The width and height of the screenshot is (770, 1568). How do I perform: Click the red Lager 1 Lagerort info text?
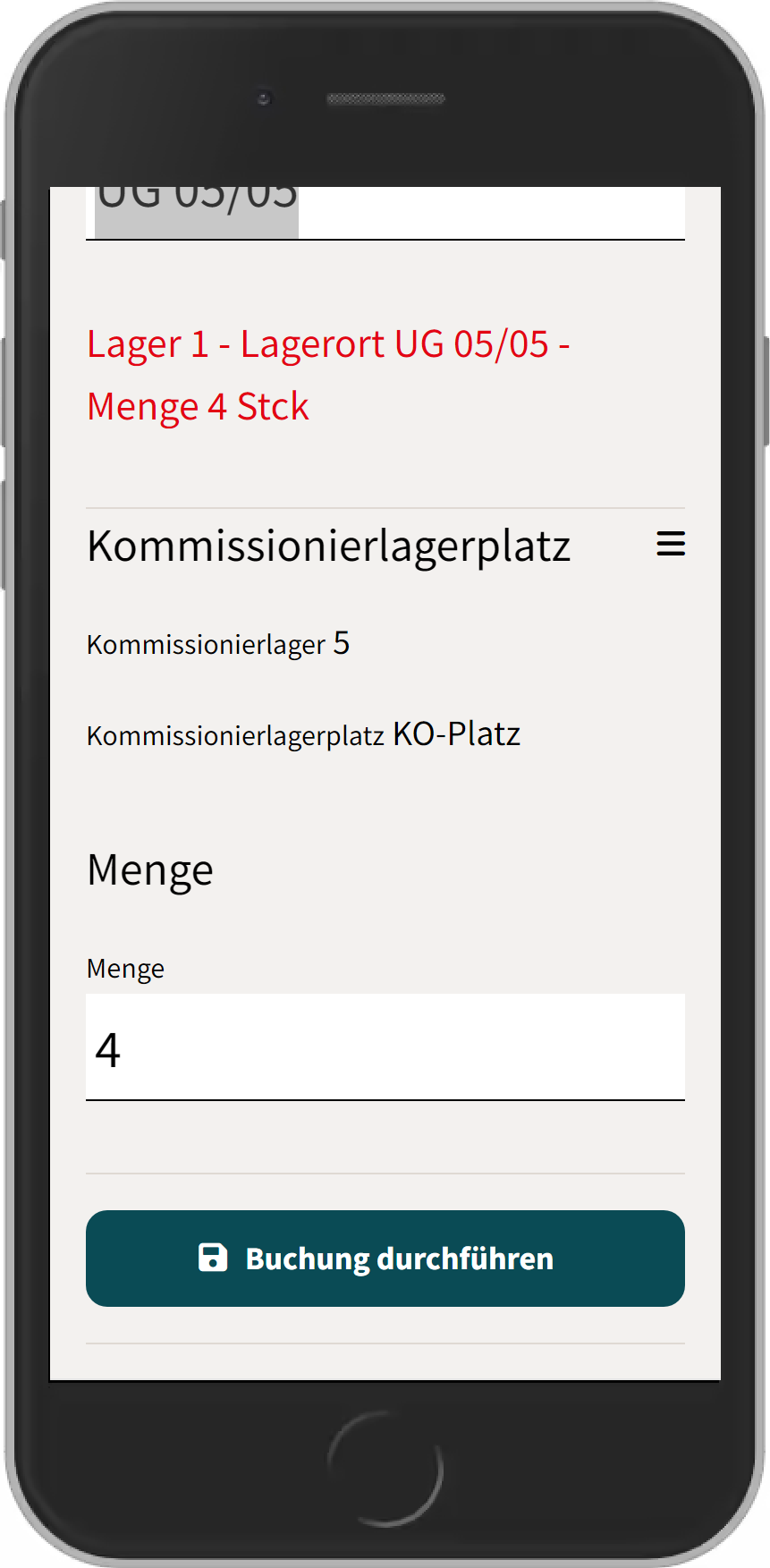click(328, 376)
